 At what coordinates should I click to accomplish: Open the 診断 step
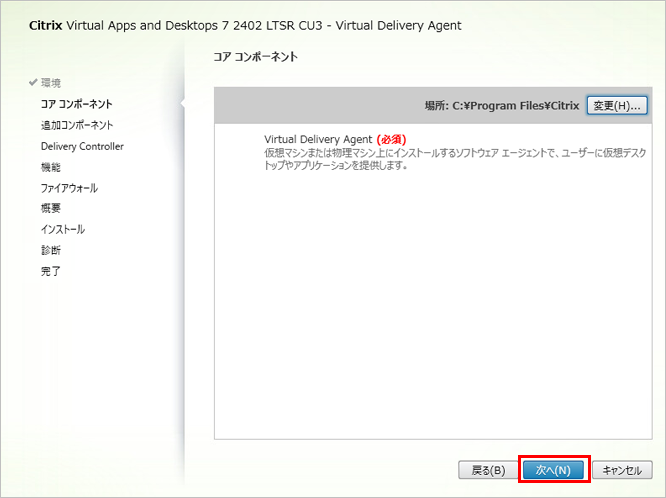click(x=50, y=250)
